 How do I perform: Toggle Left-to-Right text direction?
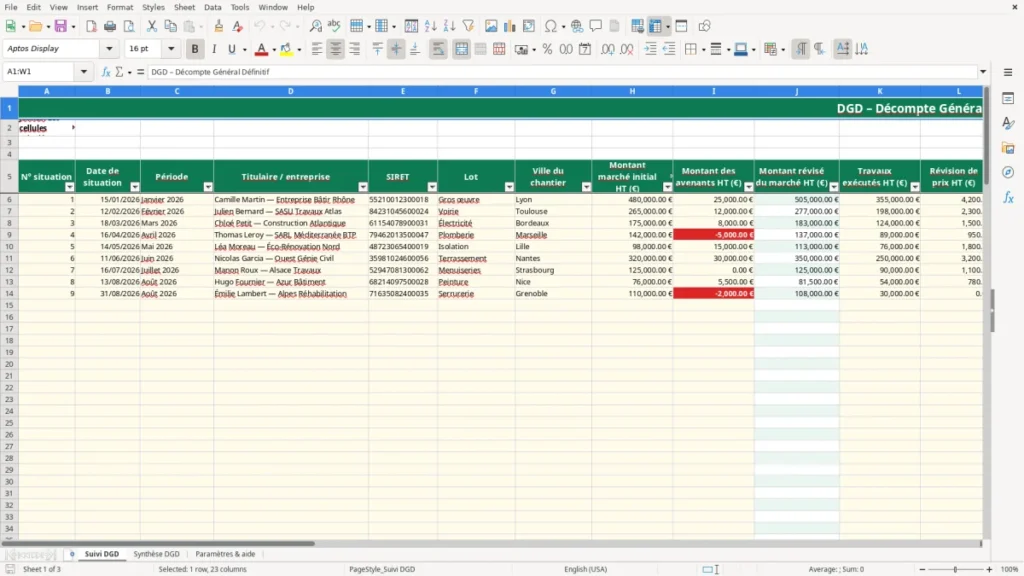[x=801, y=49]
